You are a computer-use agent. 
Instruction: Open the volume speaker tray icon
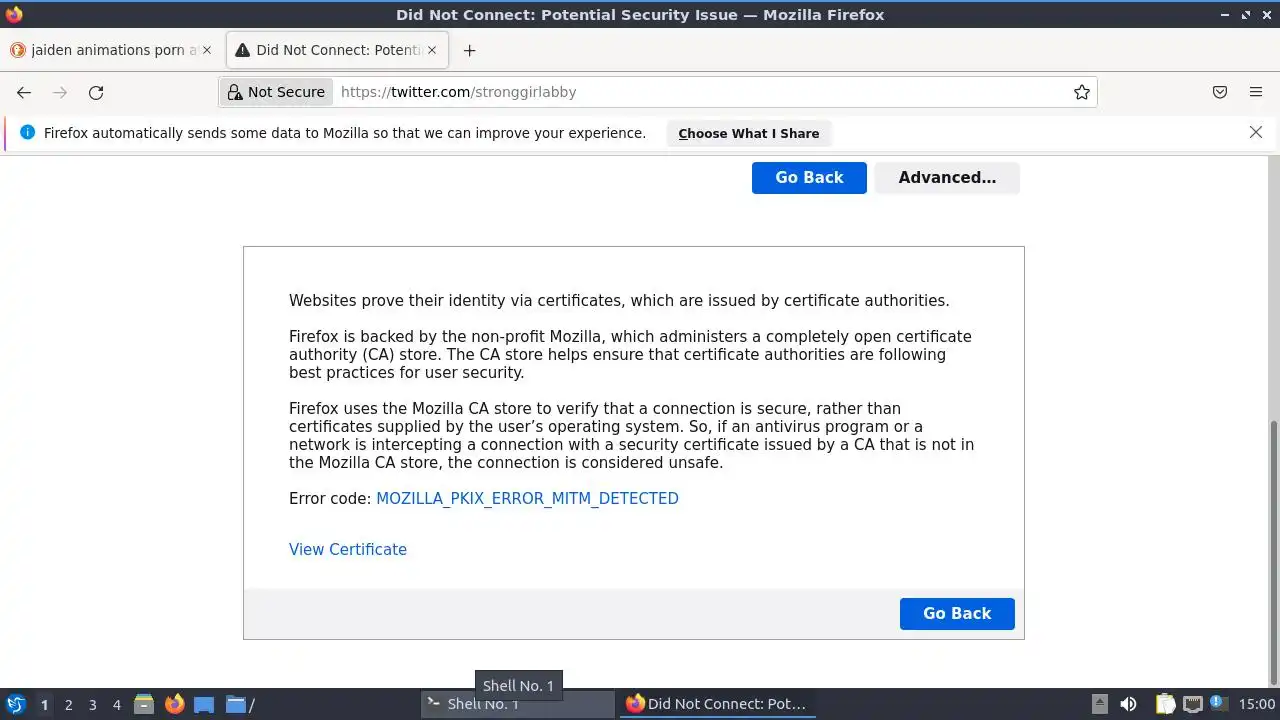coord(1128,704)
